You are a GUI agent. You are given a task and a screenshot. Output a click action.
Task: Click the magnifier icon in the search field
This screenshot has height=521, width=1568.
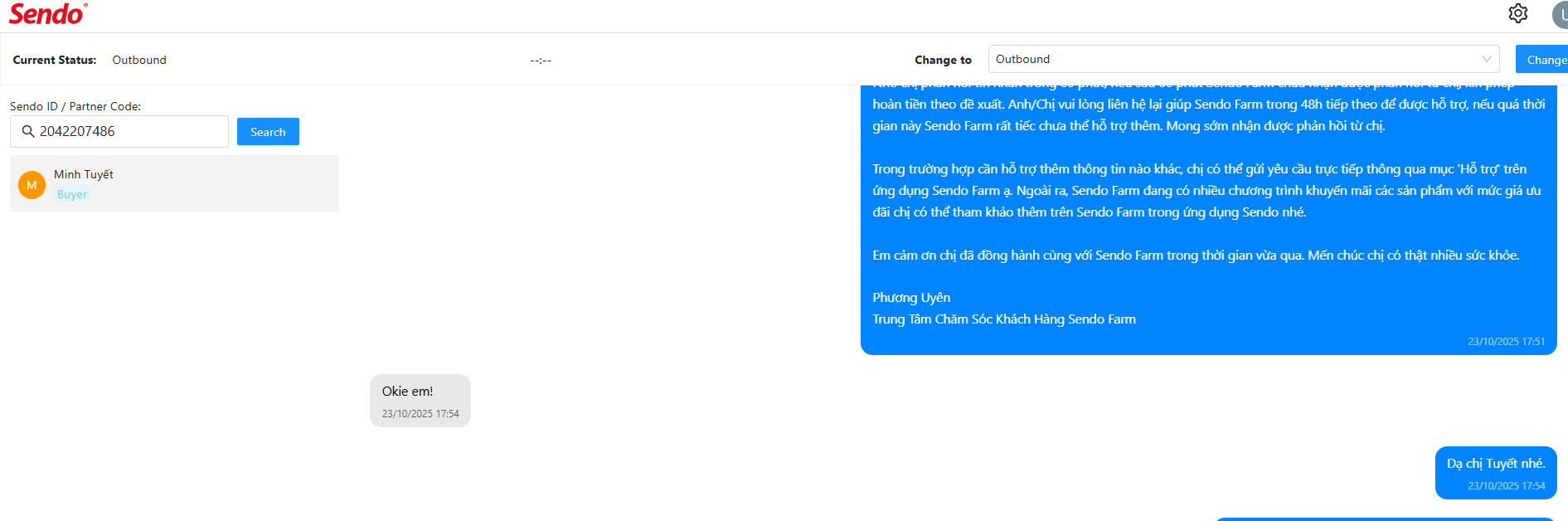[x=28, y=131]
